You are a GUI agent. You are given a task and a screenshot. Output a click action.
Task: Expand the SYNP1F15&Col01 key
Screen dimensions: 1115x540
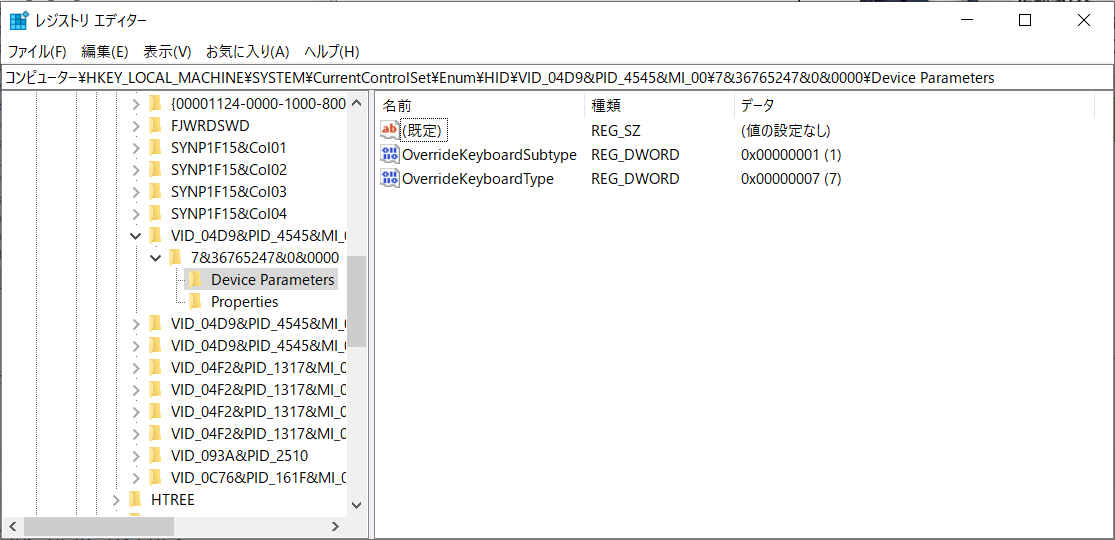pyautogui.click(x=136, y=148)
